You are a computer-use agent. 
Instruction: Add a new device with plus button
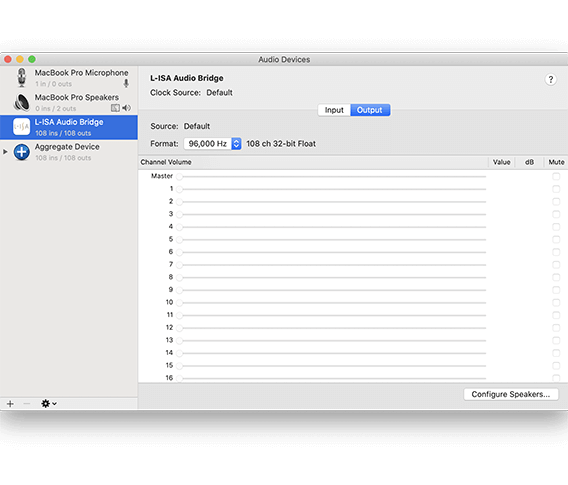click(x=10, y=404)
